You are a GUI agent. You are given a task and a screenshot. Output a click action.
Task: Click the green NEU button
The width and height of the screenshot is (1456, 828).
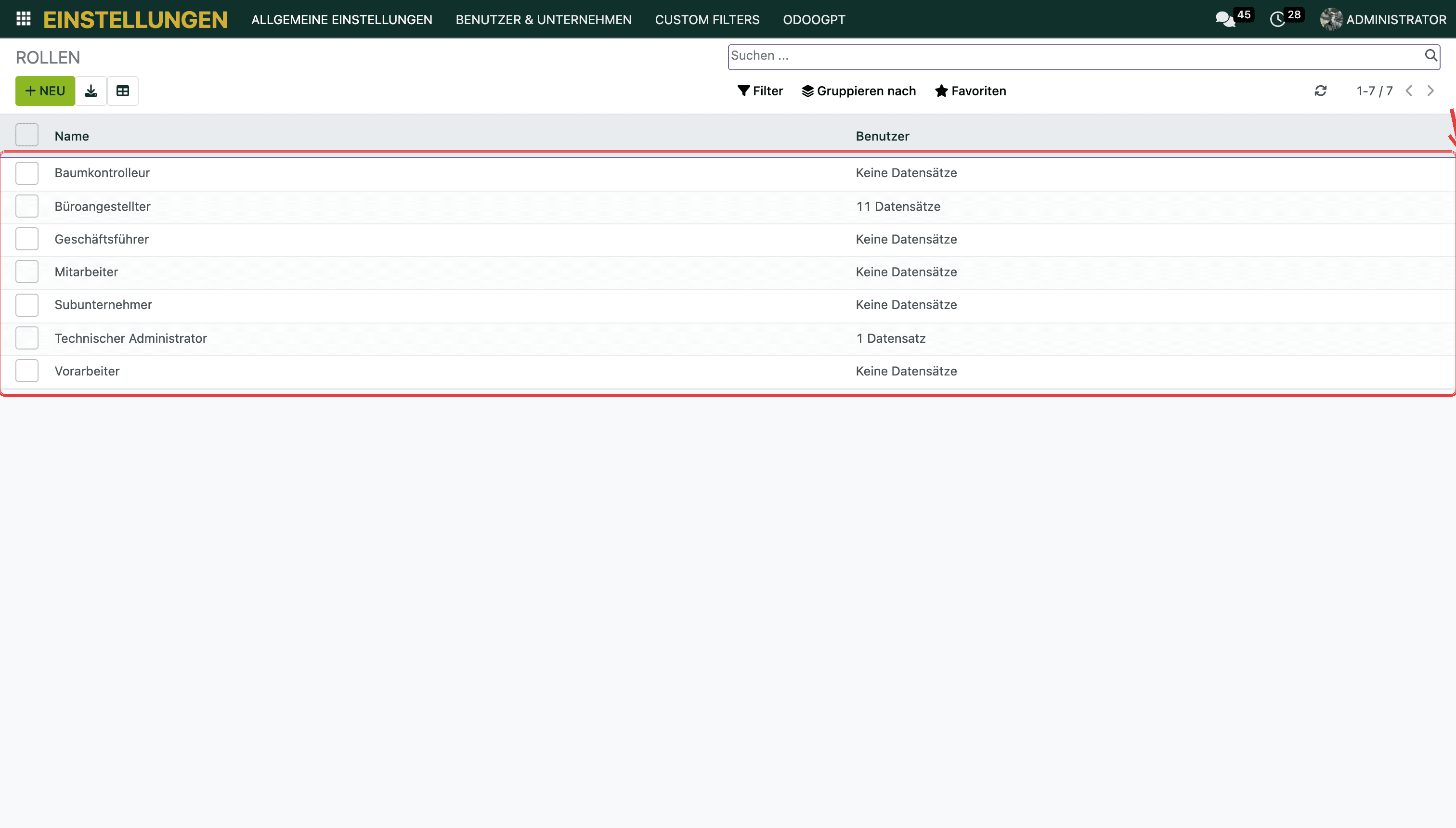coord(45,91)
